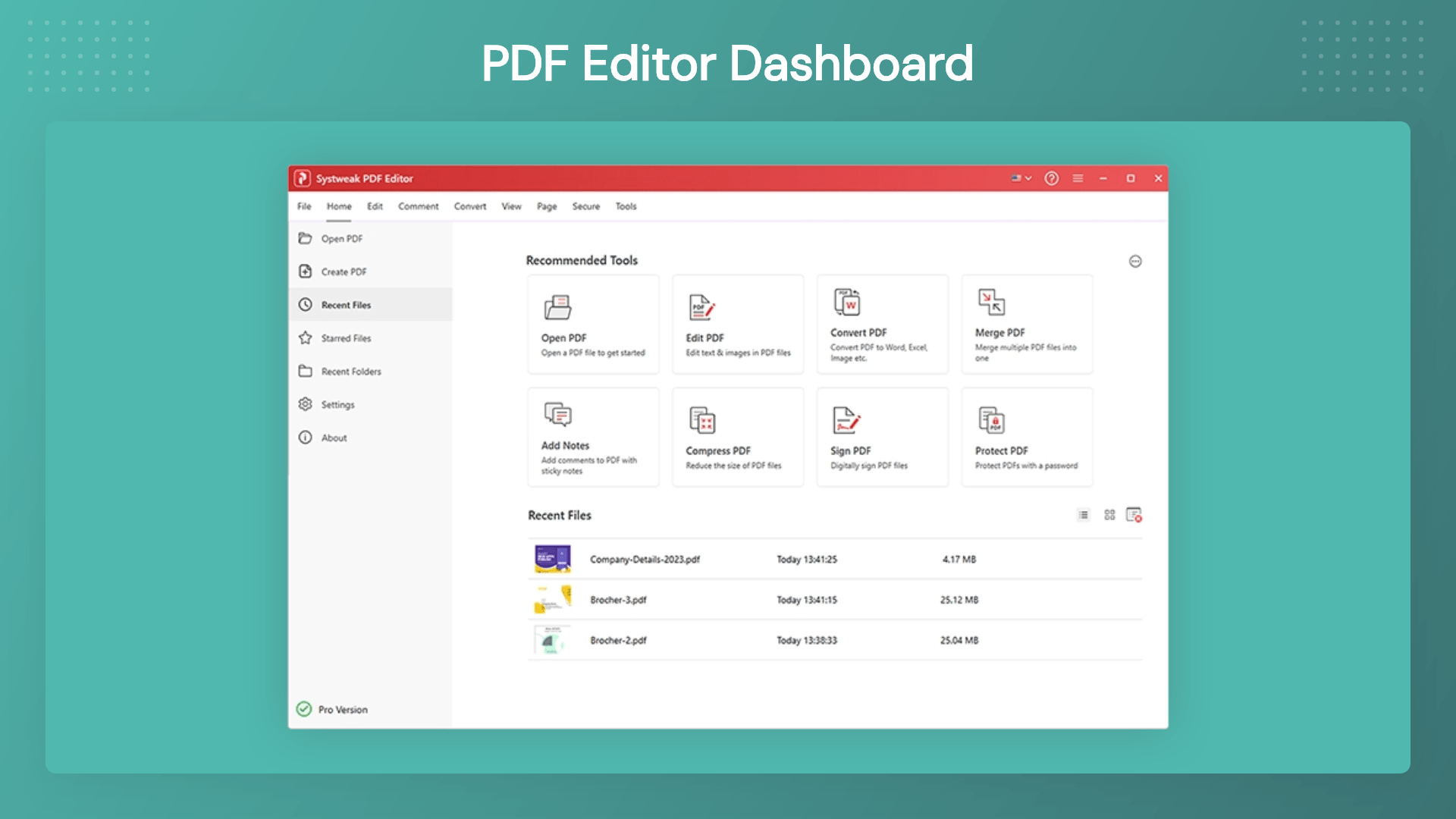This screenshot has height=819, width=1456.
Task: Open the Page tab
Action: point(547,206)
